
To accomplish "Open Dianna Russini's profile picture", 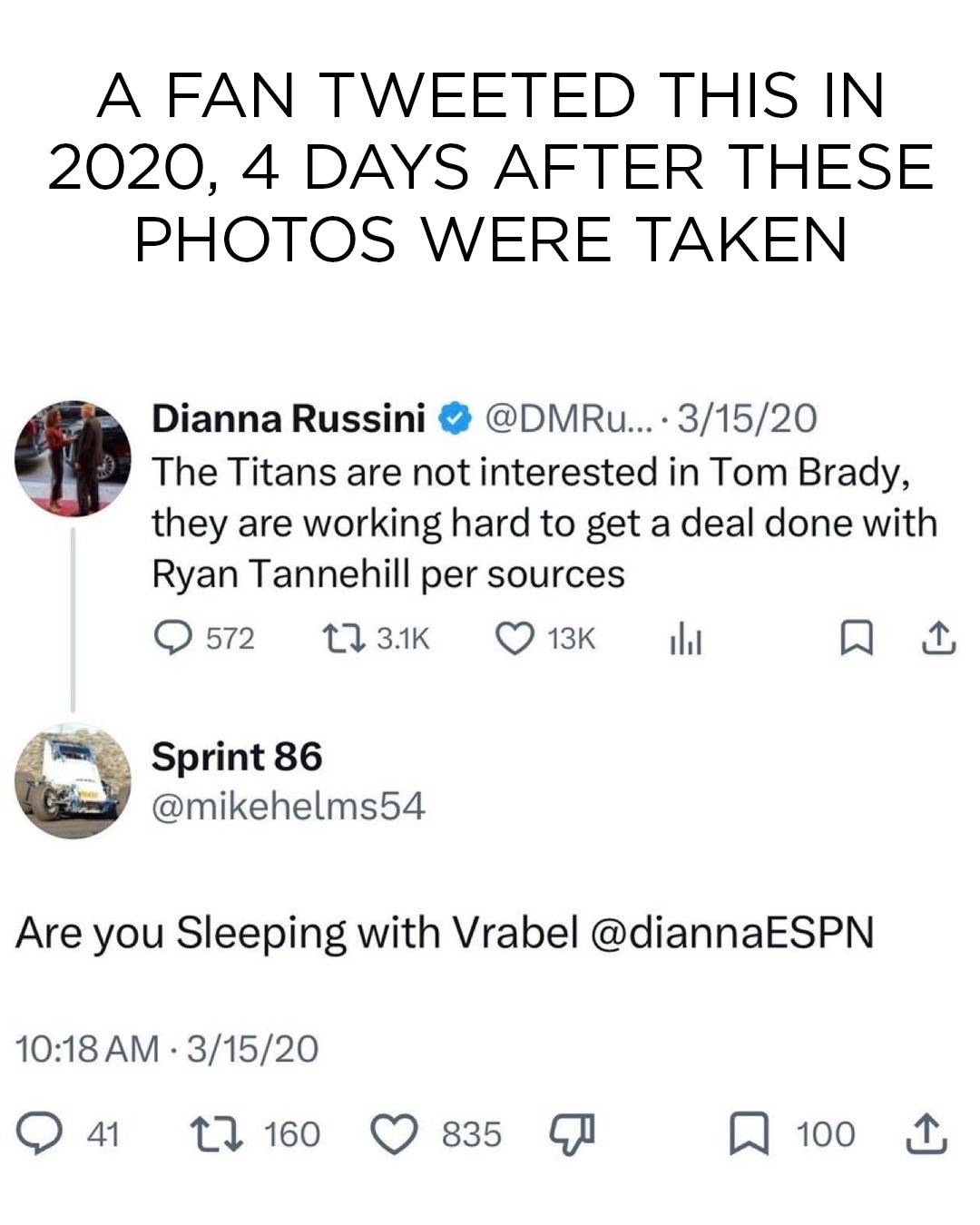I will pos(73,457).
